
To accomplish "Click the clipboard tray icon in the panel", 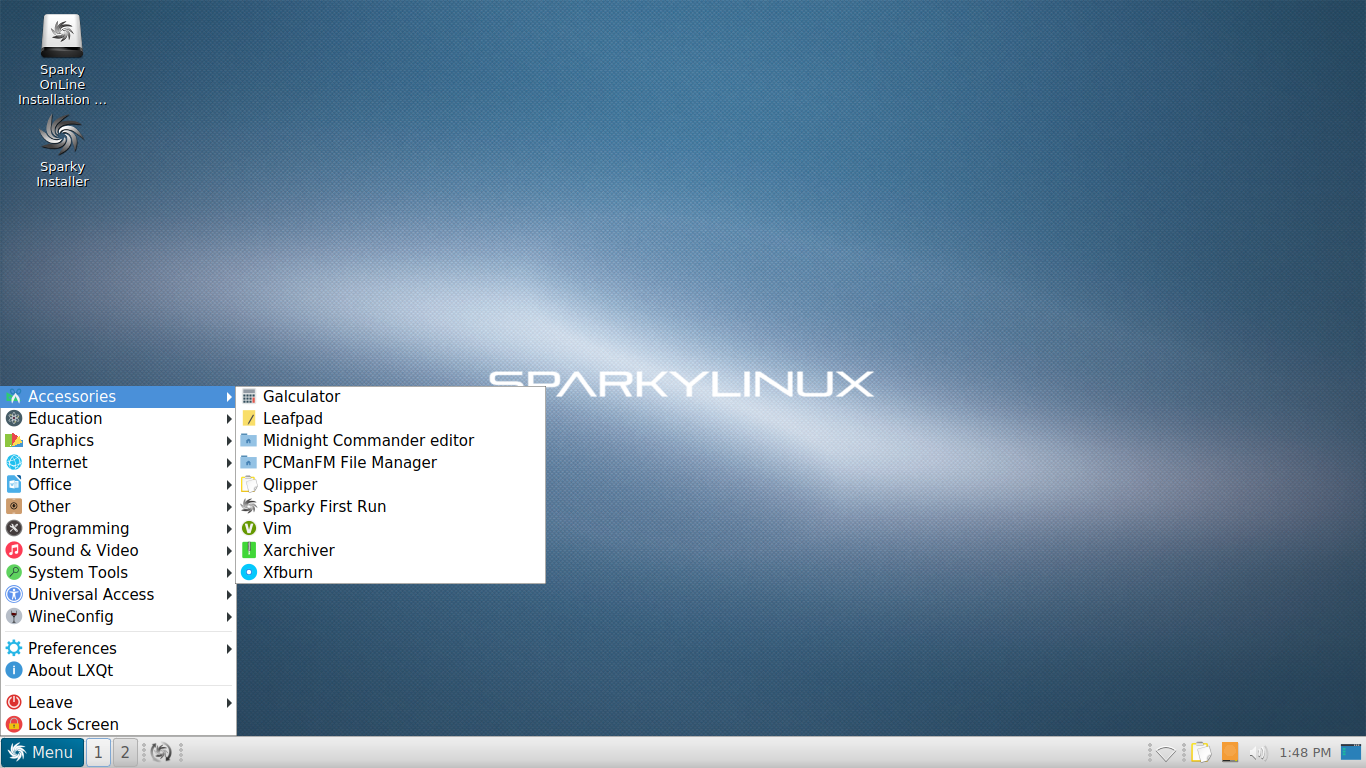I will click(x=1201, y=752).
